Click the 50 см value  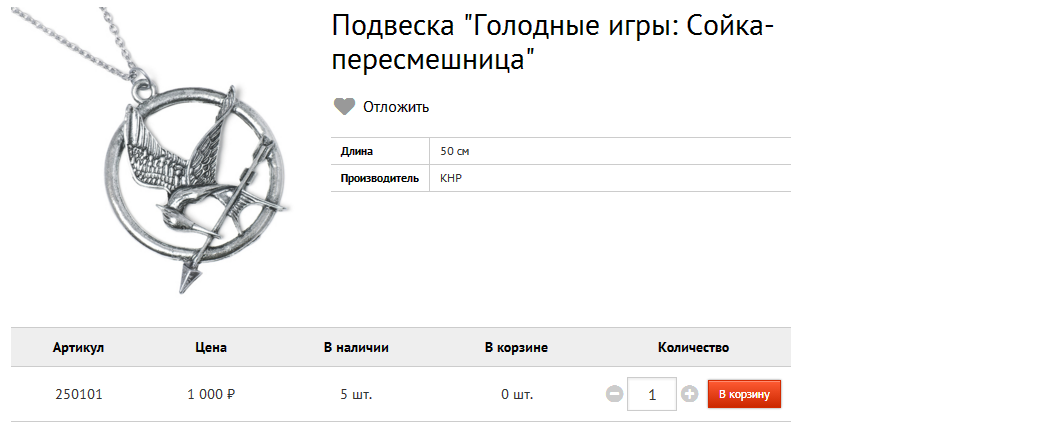pyautogui.click(x=455, y=151)
